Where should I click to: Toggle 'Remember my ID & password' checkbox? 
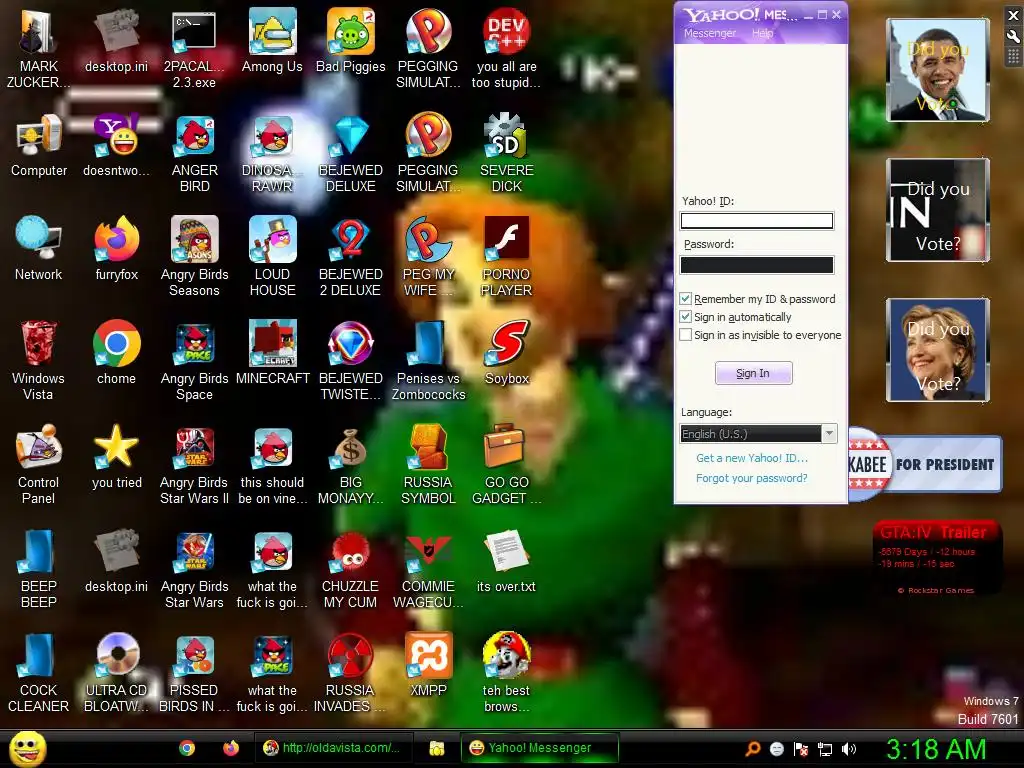685,298
